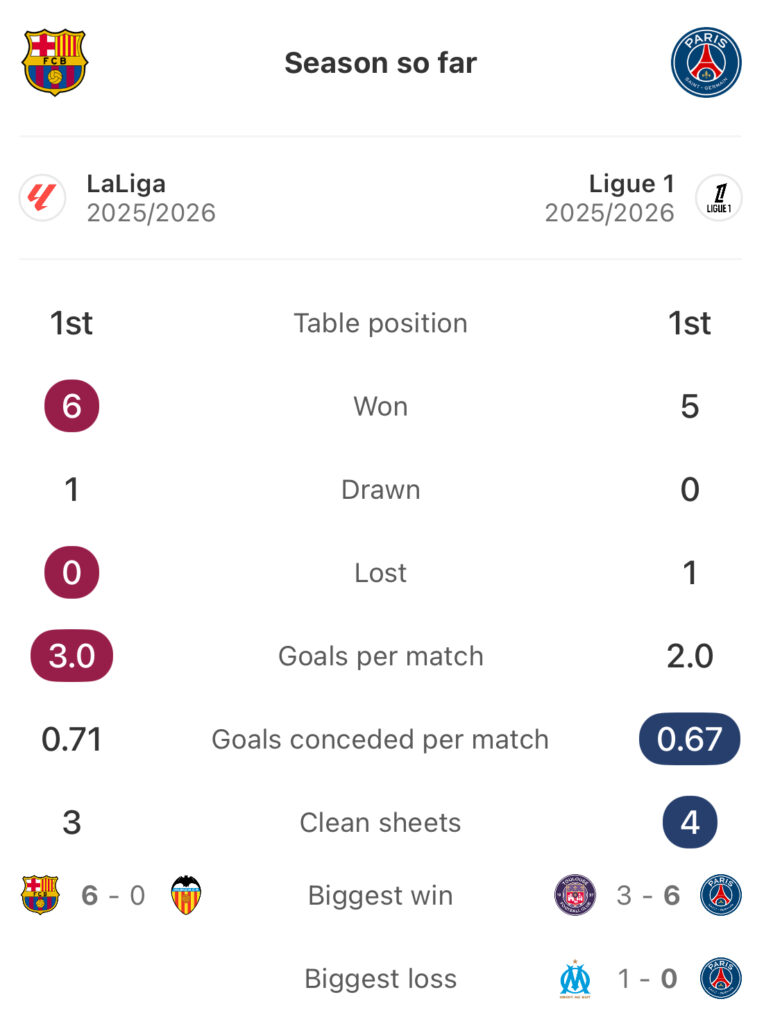
Task: Tap the Season so far heading
Action: coord(380,62)
